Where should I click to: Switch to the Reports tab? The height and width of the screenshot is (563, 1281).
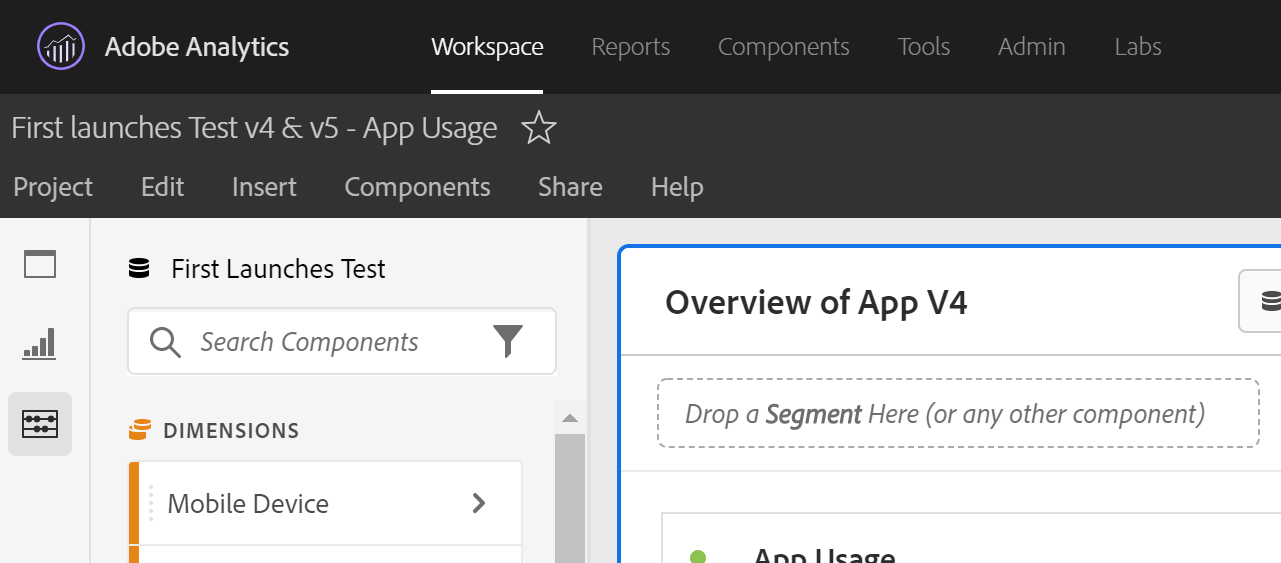[630, 47]
